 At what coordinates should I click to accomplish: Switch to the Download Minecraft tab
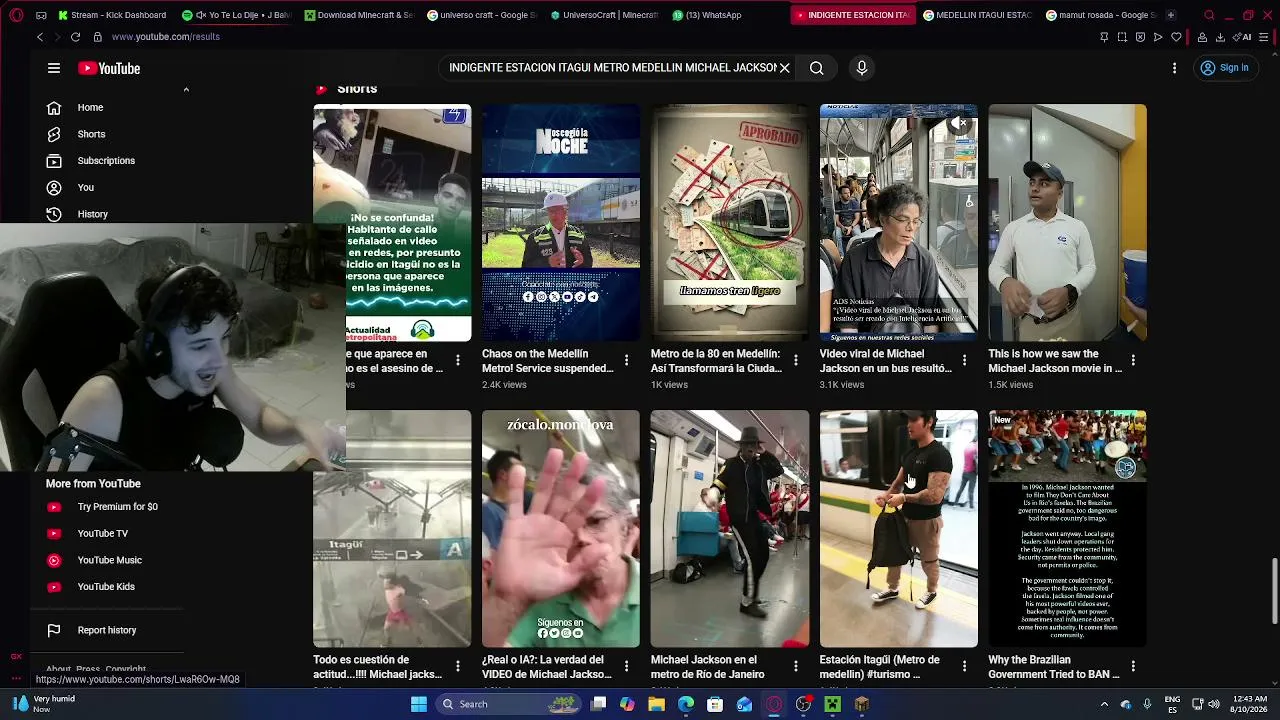[359, 15]
